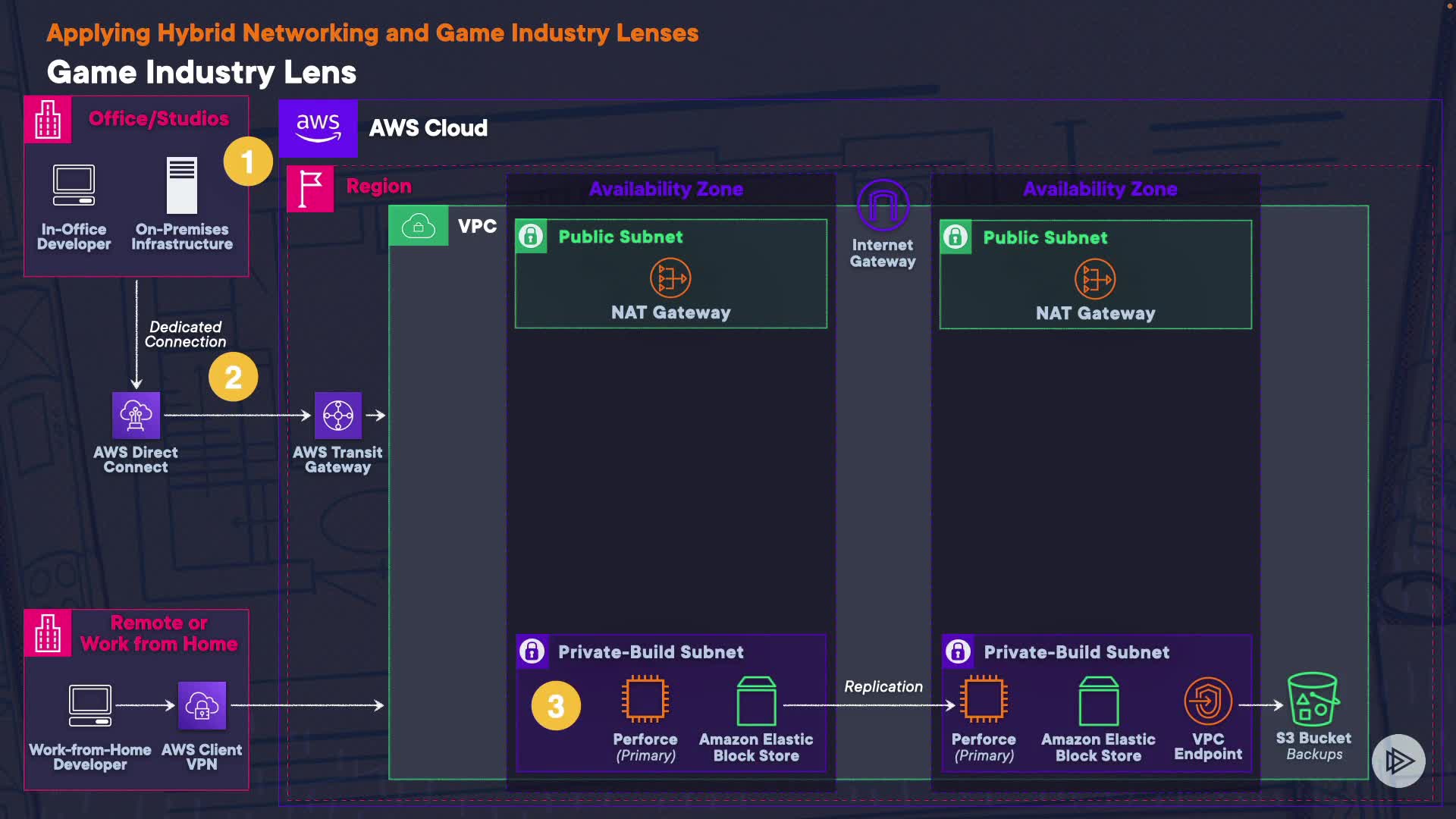The width and height of the screenshot is (1456, 819).
Task: Click the In-Office Developer computer icon
Action: 74,185
